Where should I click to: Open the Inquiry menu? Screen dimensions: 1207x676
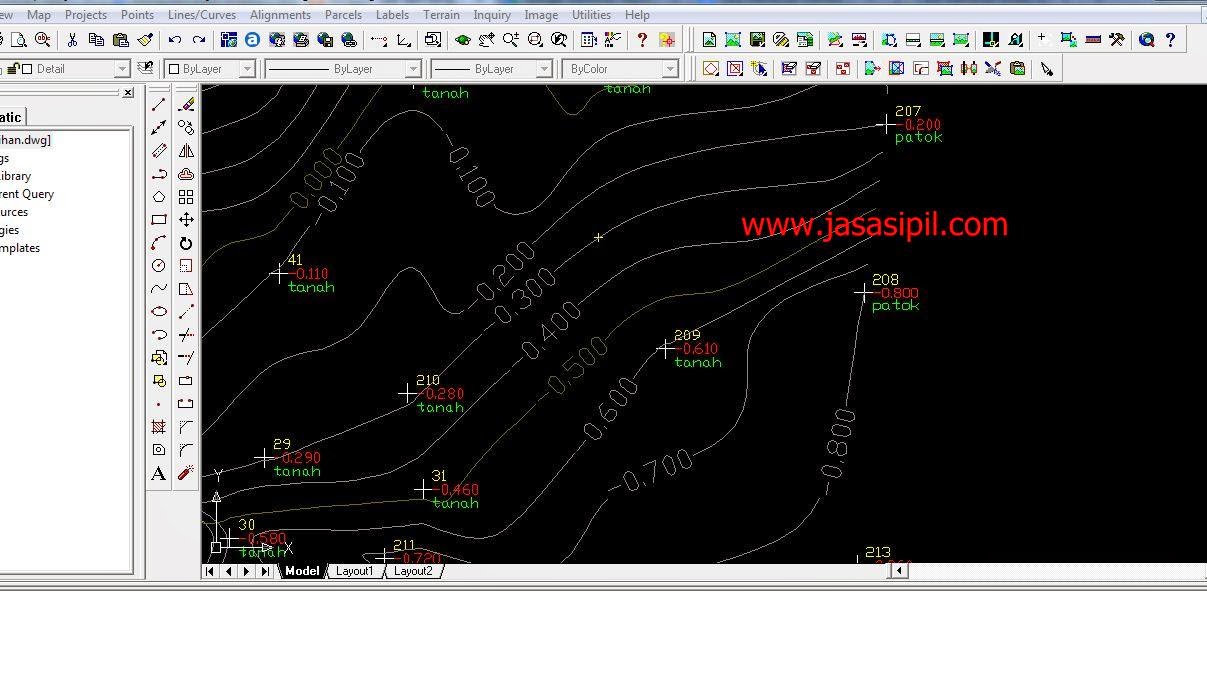[492, 15]
